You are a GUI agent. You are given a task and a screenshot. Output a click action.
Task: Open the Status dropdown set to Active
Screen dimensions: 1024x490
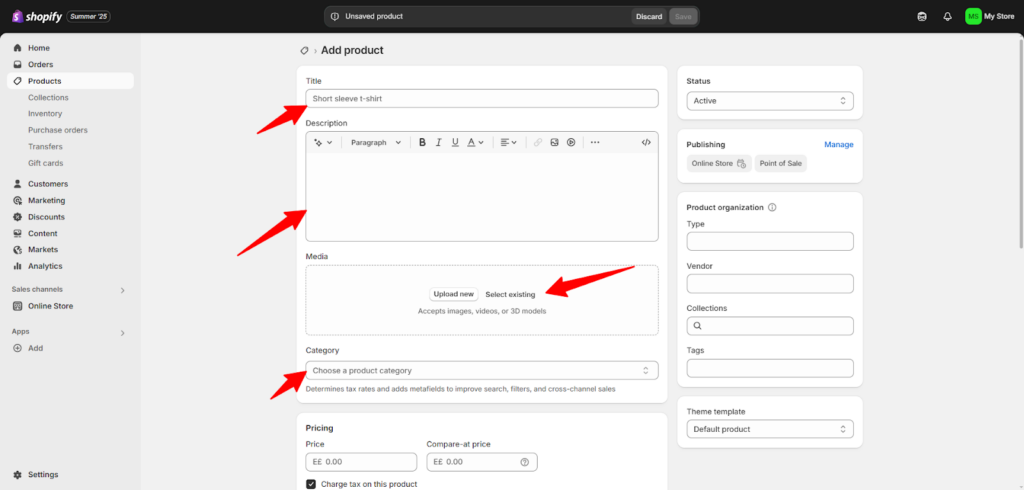pos(769,101)
